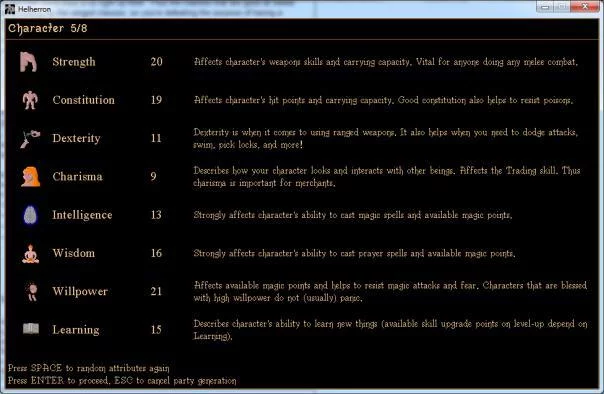Click the Charisma red-haired face icon
604x394 pixels.
coord(30,176)
